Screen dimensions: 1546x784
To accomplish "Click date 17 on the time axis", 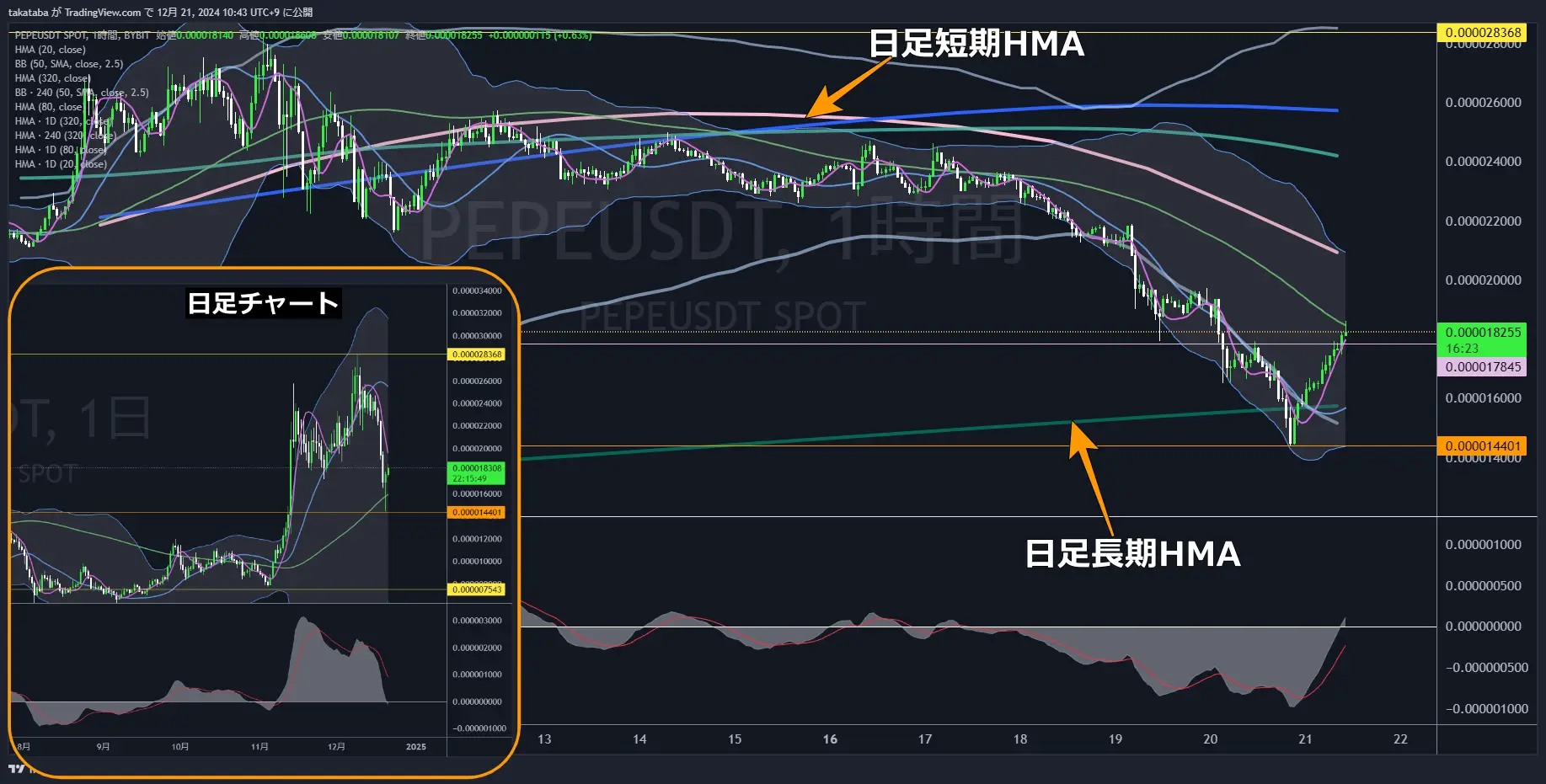I will point(925,739).
